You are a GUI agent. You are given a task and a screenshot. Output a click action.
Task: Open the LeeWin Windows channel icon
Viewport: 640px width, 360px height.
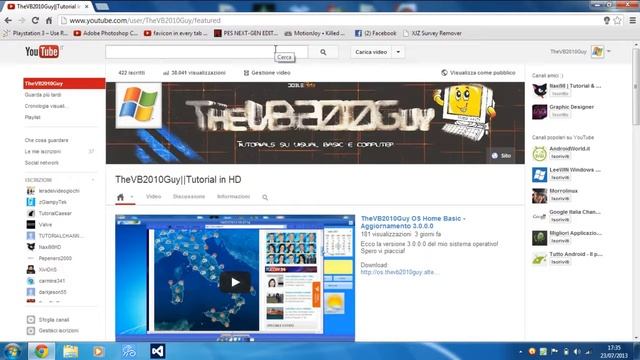coord(539,175)
